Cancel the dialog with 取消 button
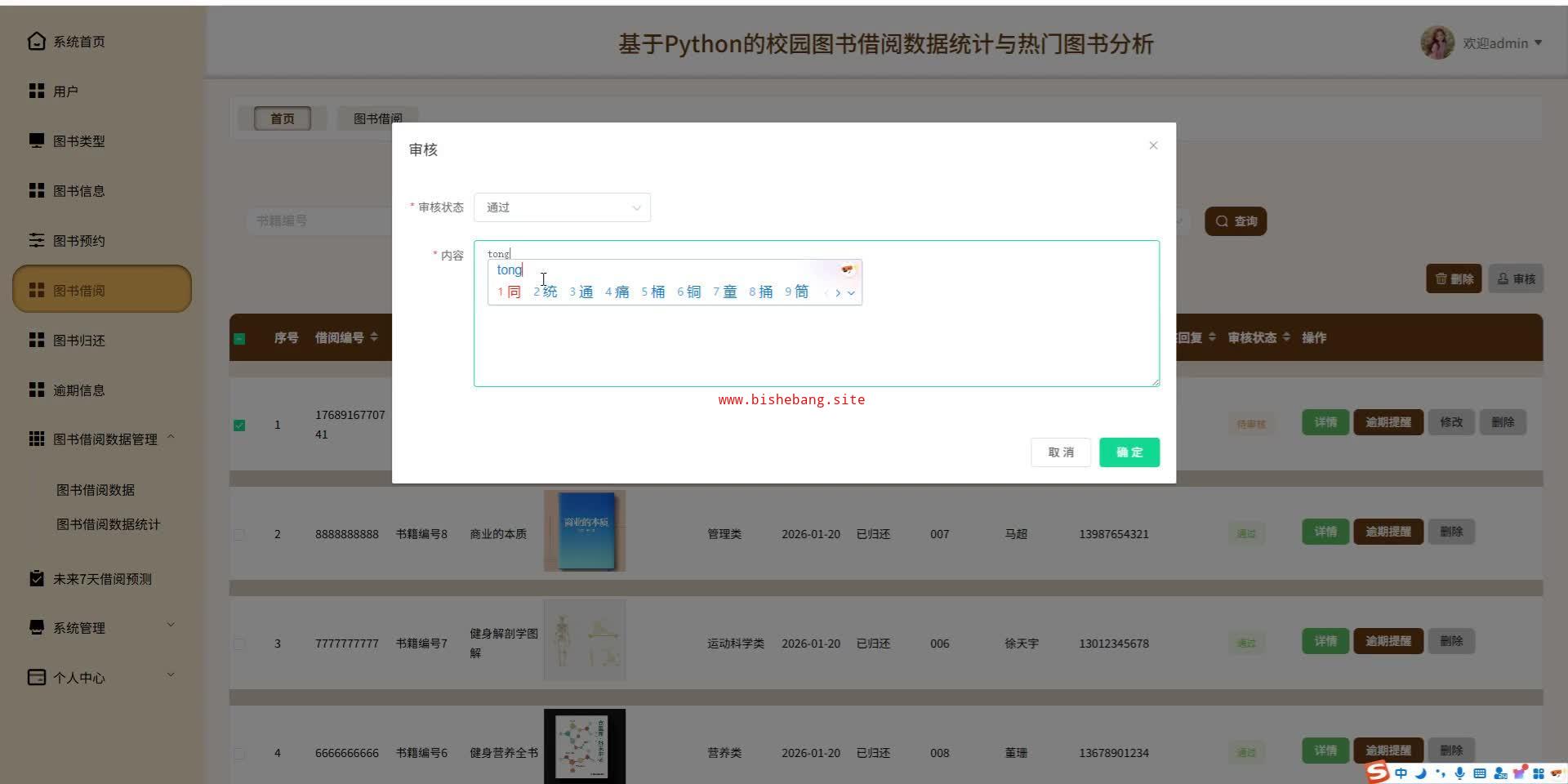 (x=1061, y=452)
